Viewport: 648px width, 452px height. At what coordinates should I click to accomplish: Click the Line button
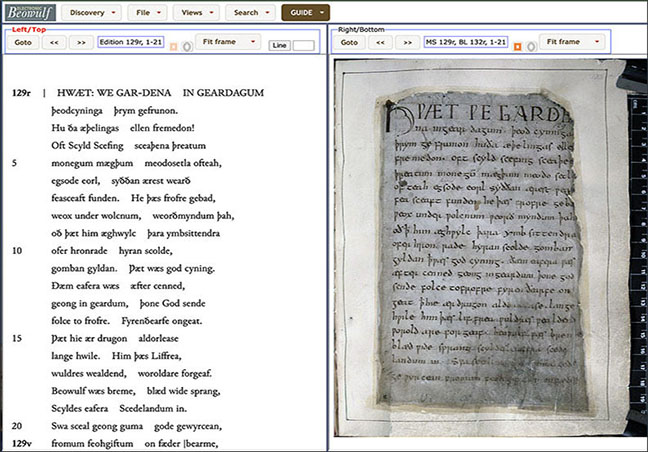279,45
